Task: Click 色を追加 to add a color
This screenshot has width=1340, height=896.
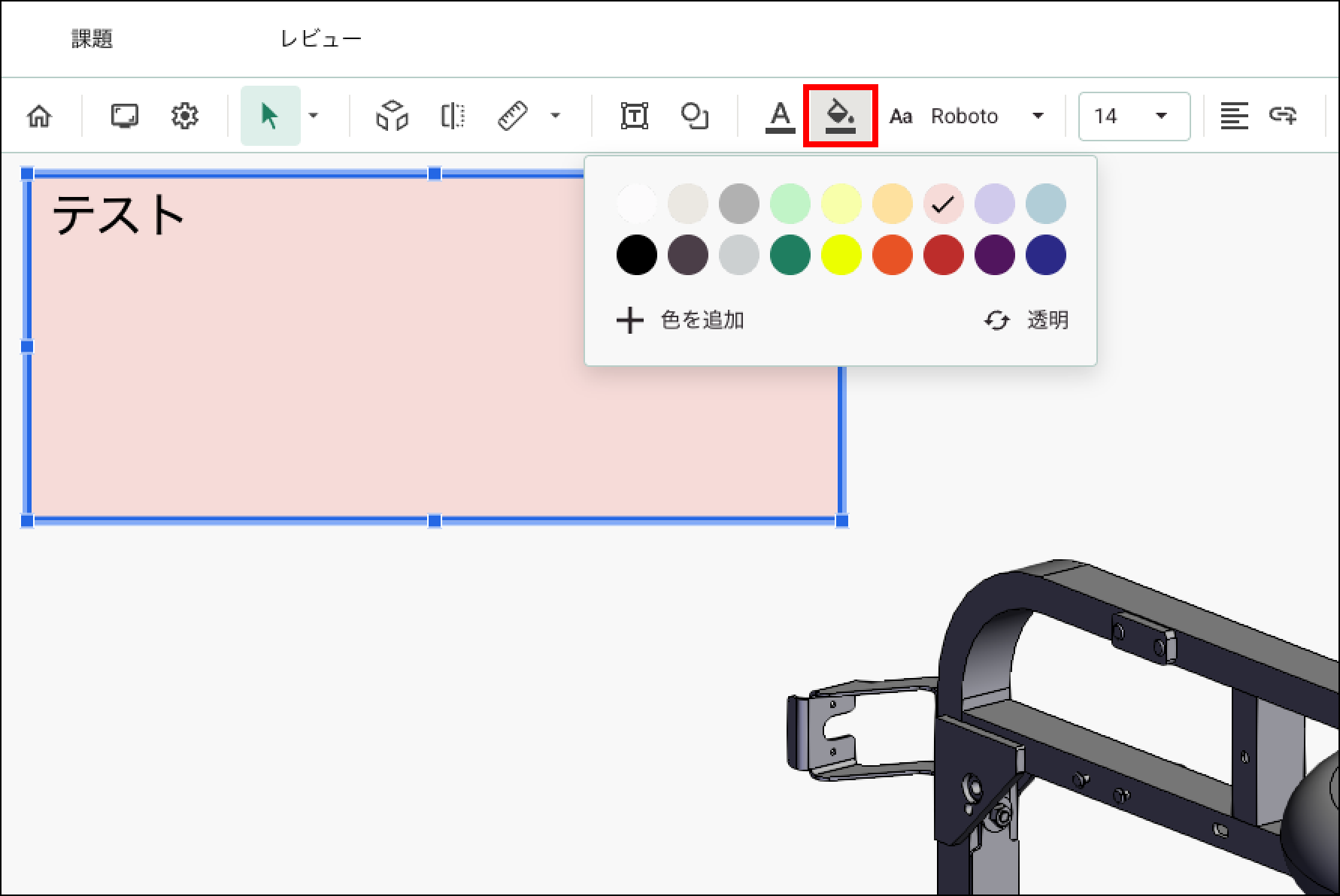Action: (x=681, y=320)
